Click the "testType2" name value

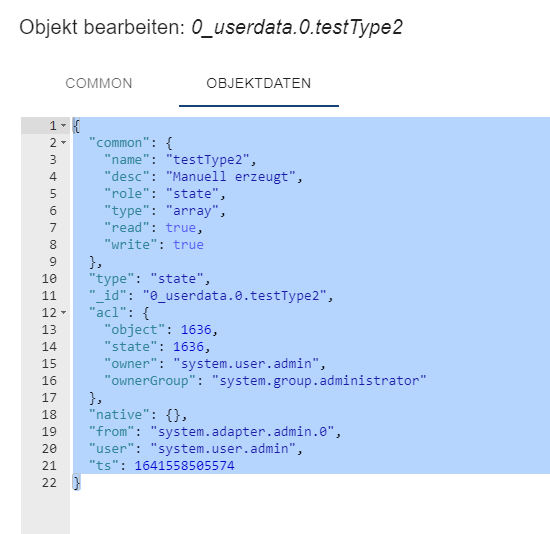pyautogui.click(x=207, y=160)
